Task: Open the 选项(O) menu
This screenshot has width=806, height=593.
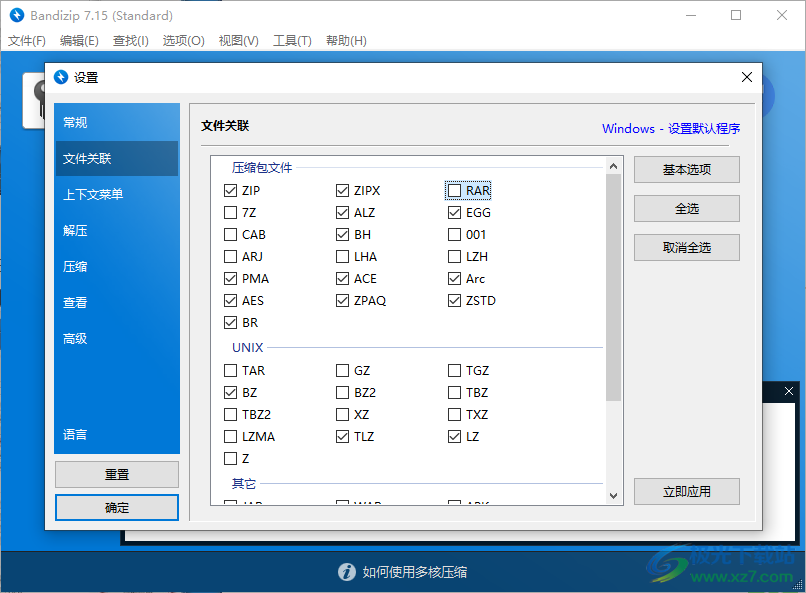Action: coord(184,41)
